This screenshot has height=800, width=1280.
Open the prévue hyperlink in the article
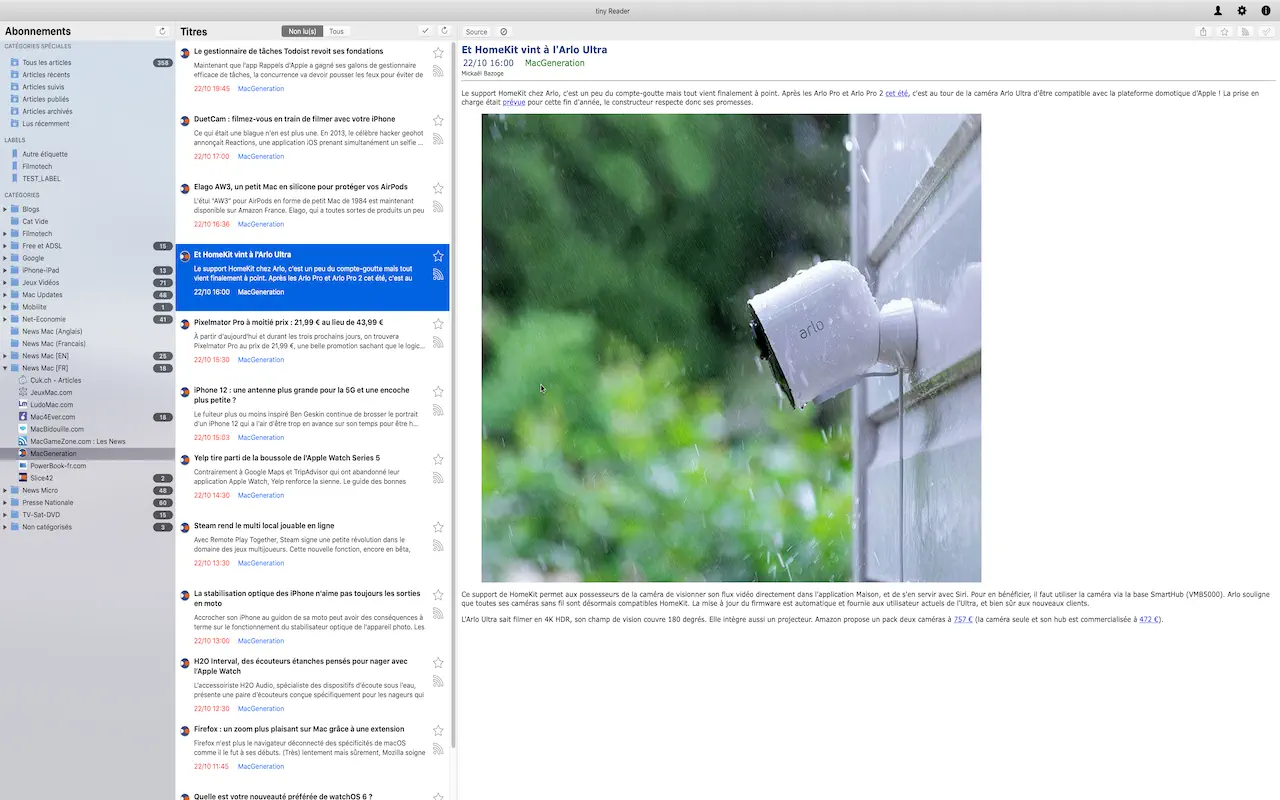(513, 101)
